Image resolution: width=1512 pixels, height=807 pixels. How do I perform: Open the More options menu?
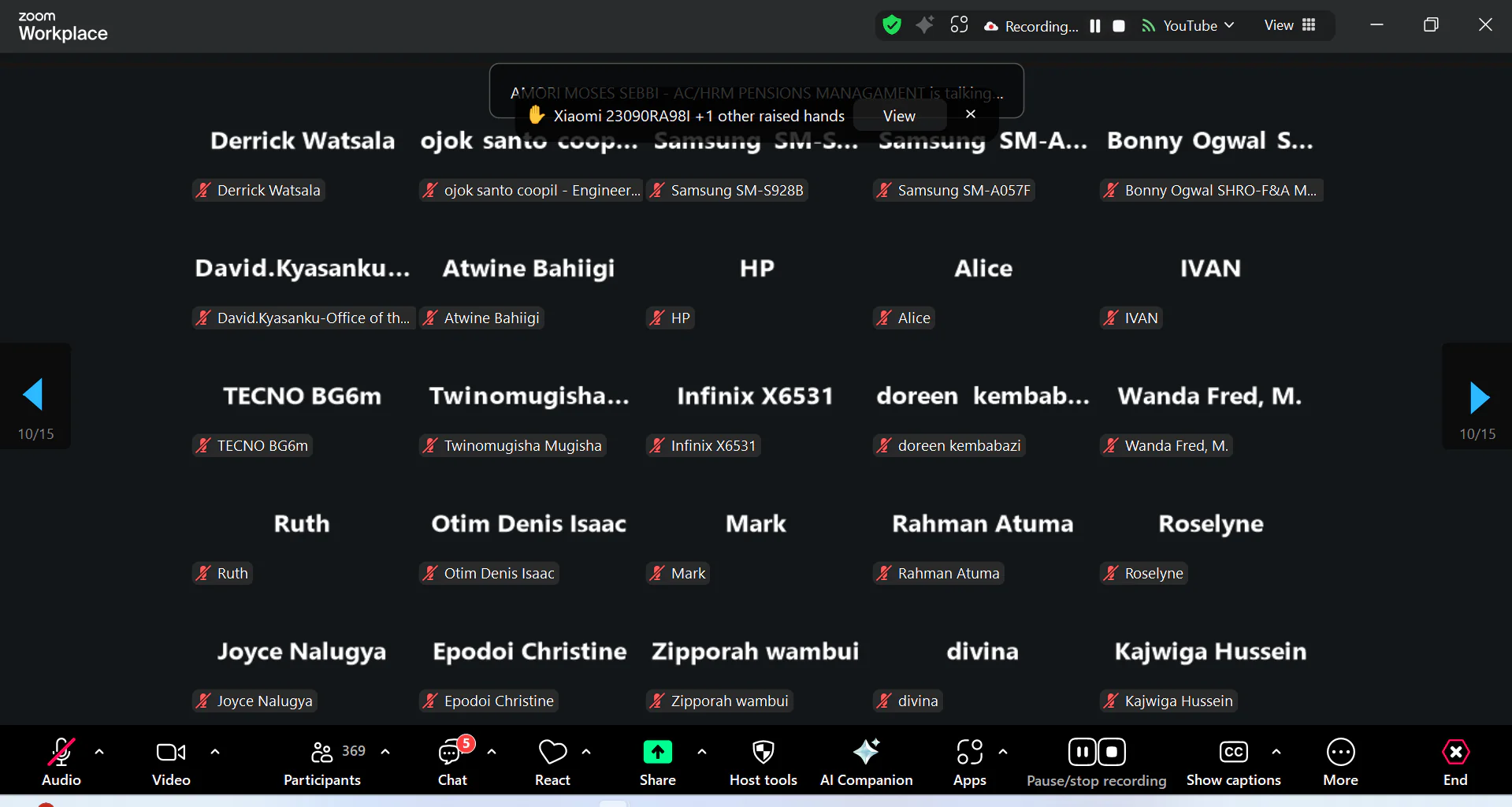tap(1340, 761)
